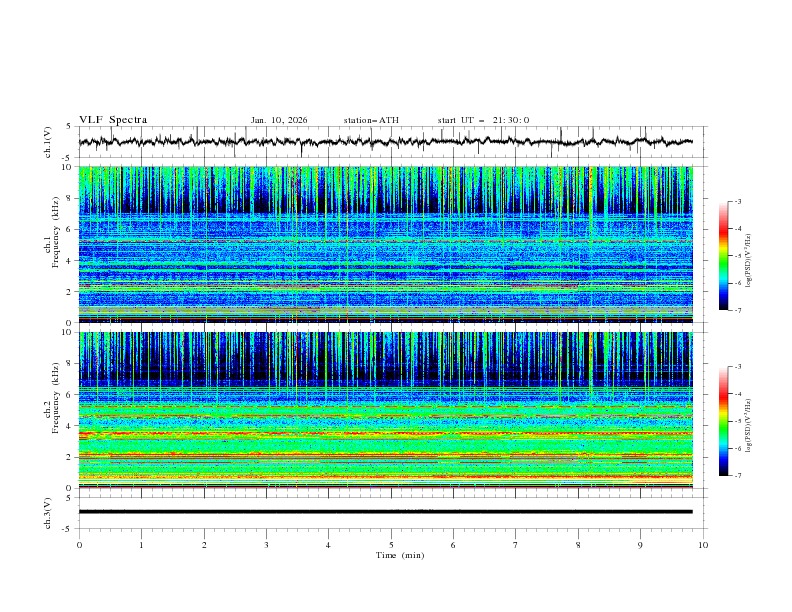Click the ch.2 "Frequency (kHz)" axis label

click(56, 397)
